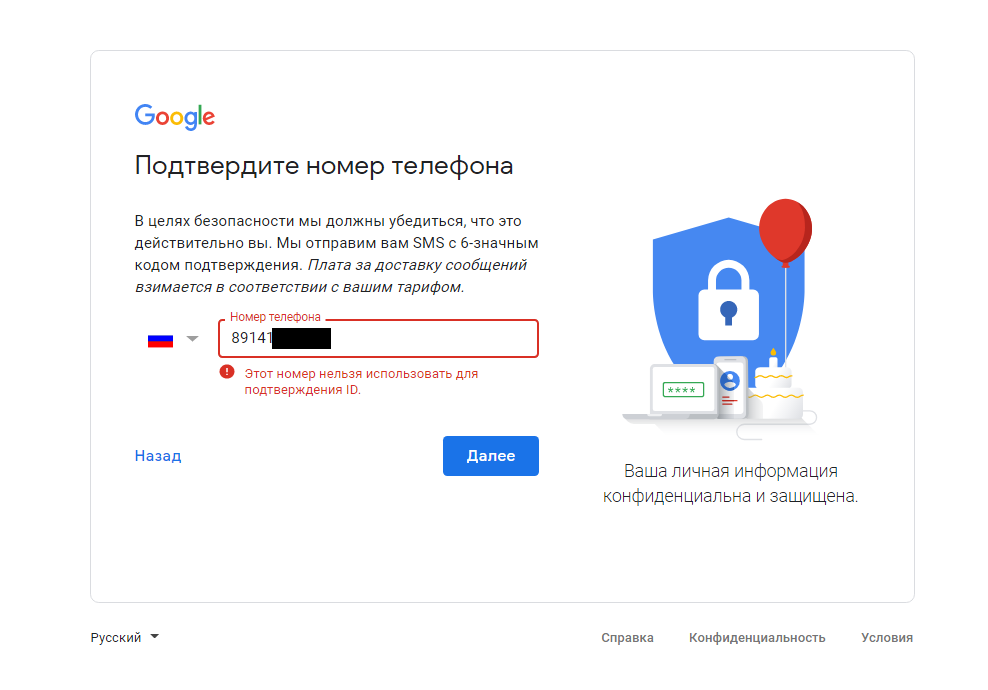Open the "Конфиденциальность" privacy link
Screen dimensions: 988x690
(757, 637)
